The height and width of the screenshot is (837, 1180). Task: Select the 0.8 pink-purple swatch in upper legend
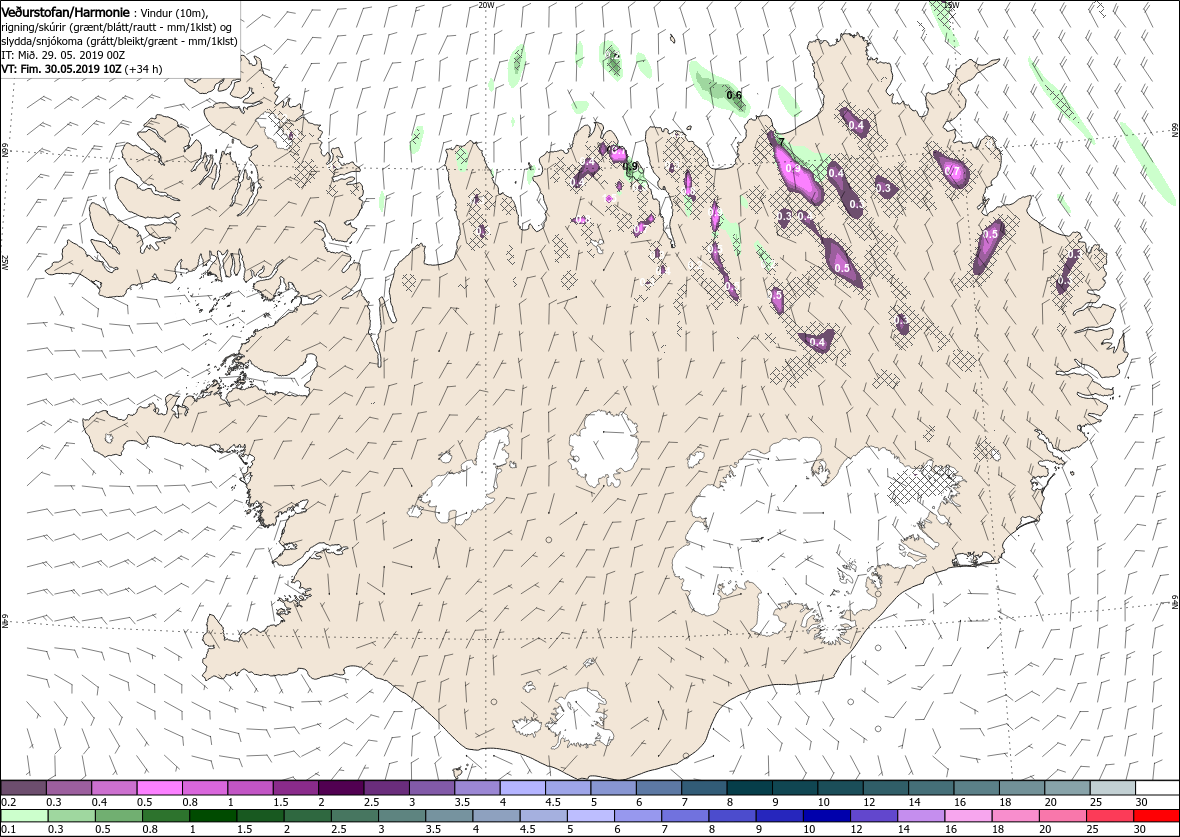pos(205,787)
